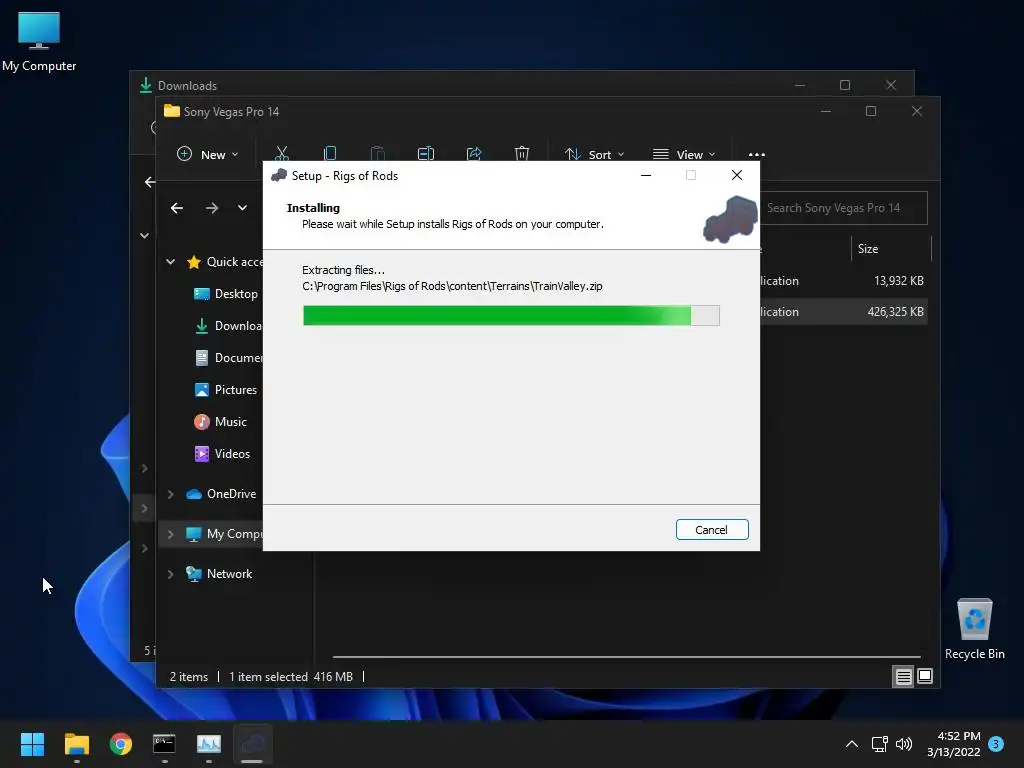Click the Share icon in Explorer toolbar

(x=474, y=154)
